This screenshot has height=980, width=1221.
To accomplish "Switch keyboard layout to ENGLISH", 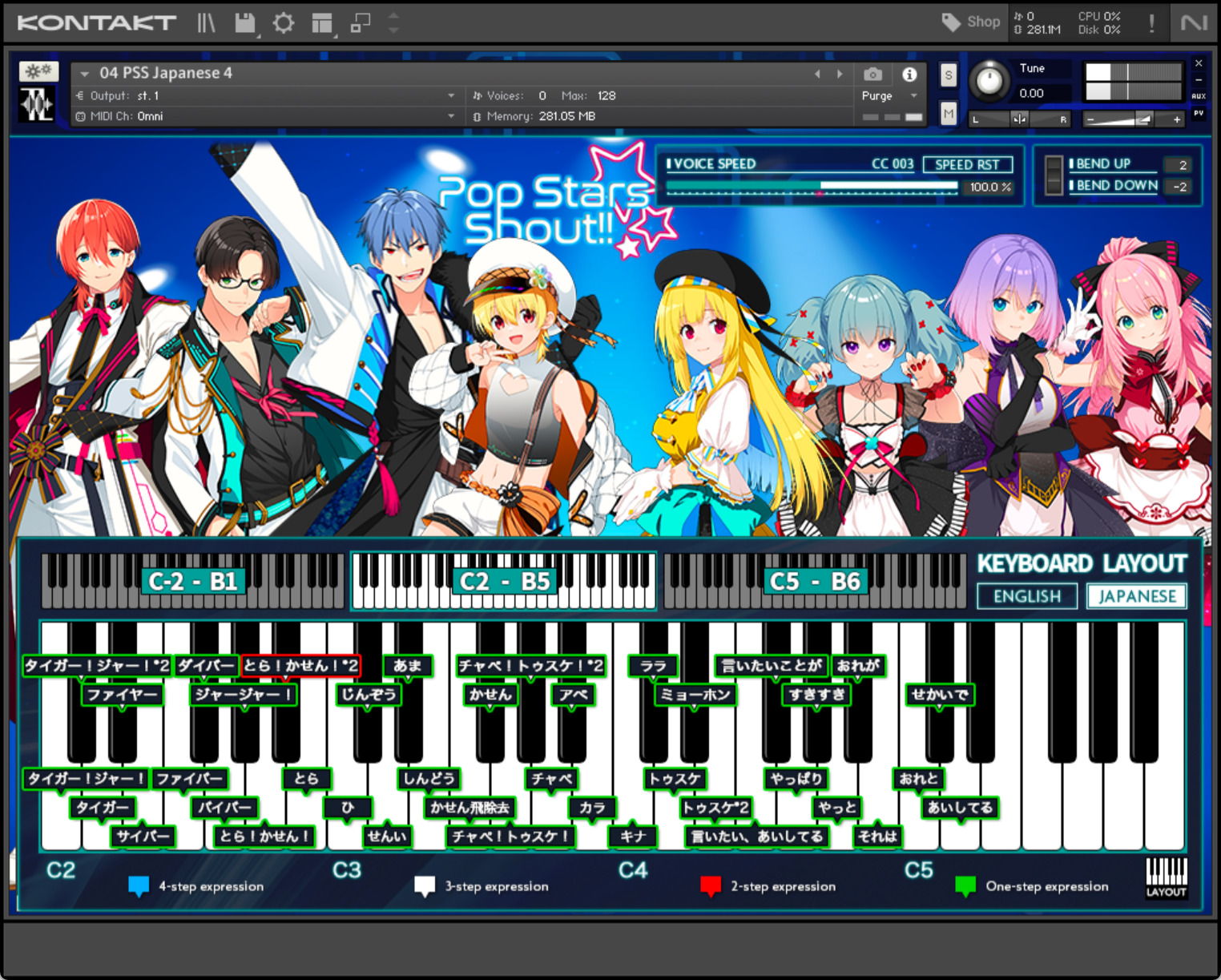I will 1027,596.
